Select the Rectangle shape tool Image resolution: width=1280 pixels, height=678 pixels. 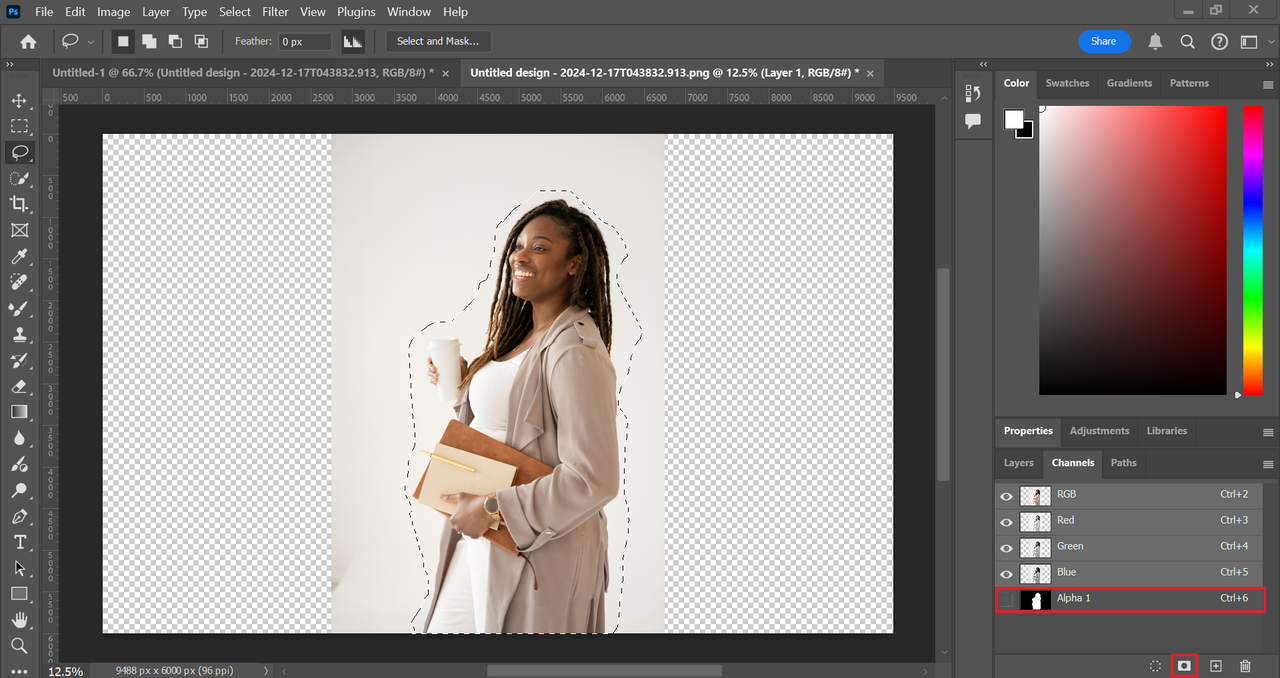[19, 594]
